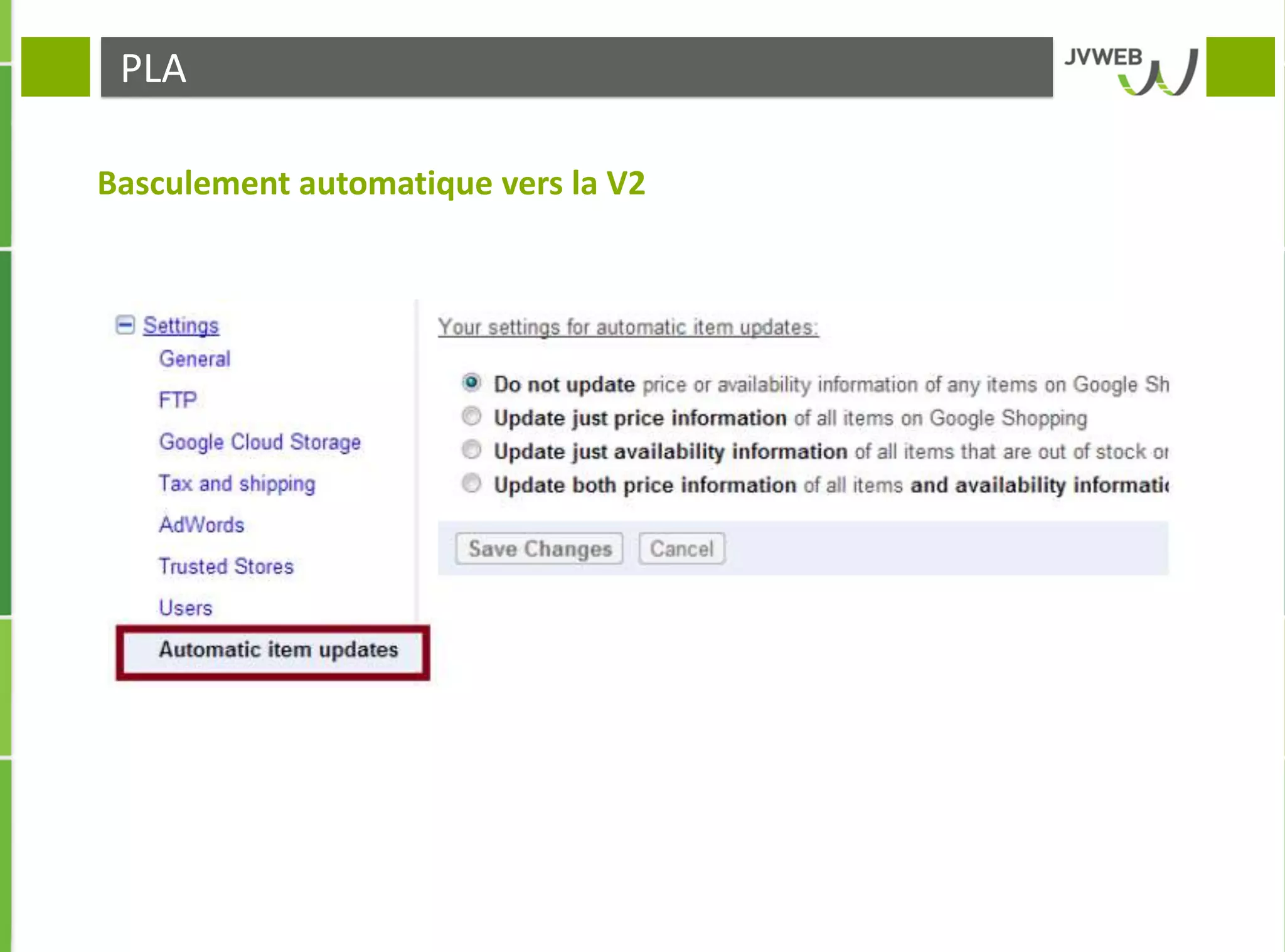This screenshot has width=1285, height=952.
Task: Open General settings
Action: point(195,359)
